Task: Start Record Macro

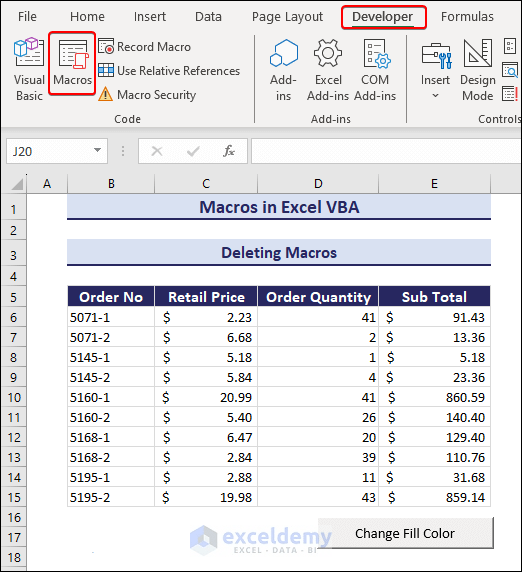Action: coord(144,47)
